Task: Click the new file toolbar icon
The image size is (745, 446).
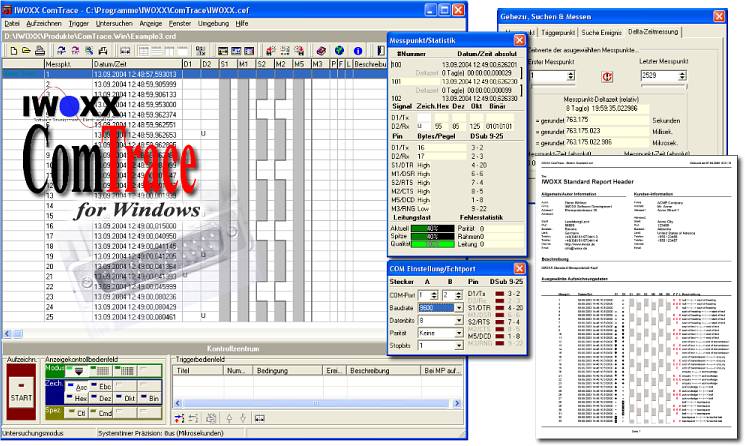Action: (x=14, y=50)
